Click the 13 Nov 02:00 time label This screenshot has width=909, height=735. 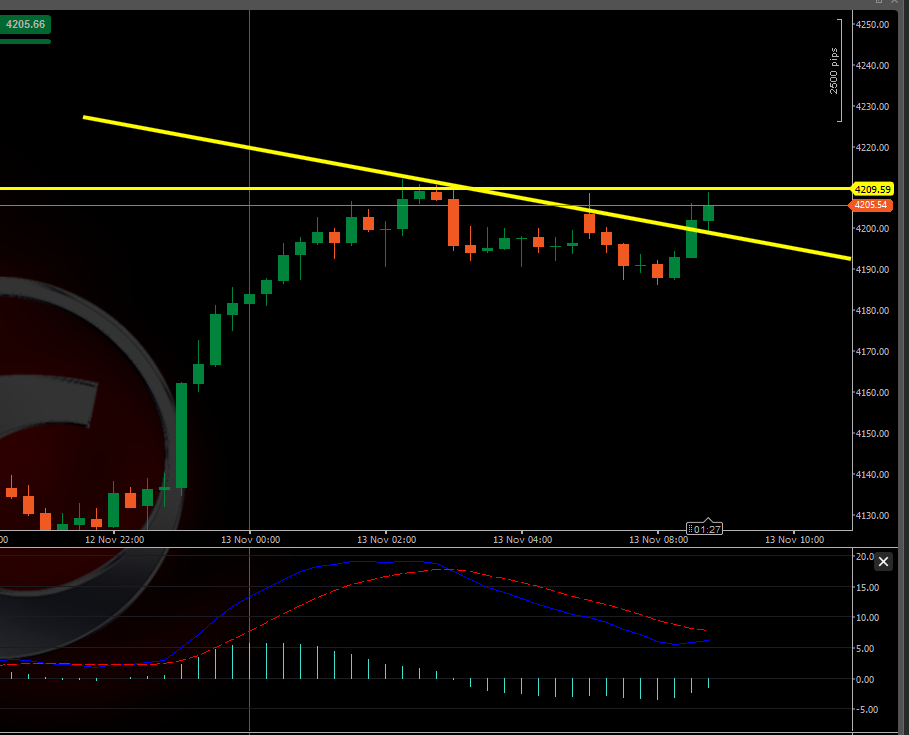[x=387, y=540]
